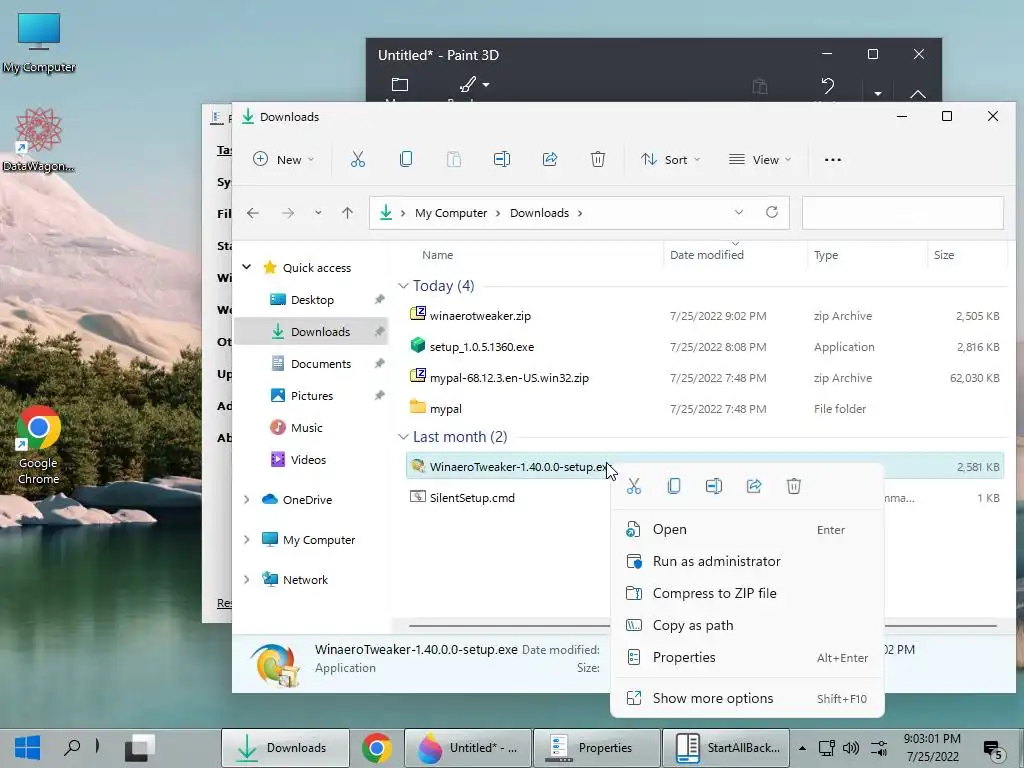
Task: Open Google Chrome desktop shortcut
Action: [39, 446]
